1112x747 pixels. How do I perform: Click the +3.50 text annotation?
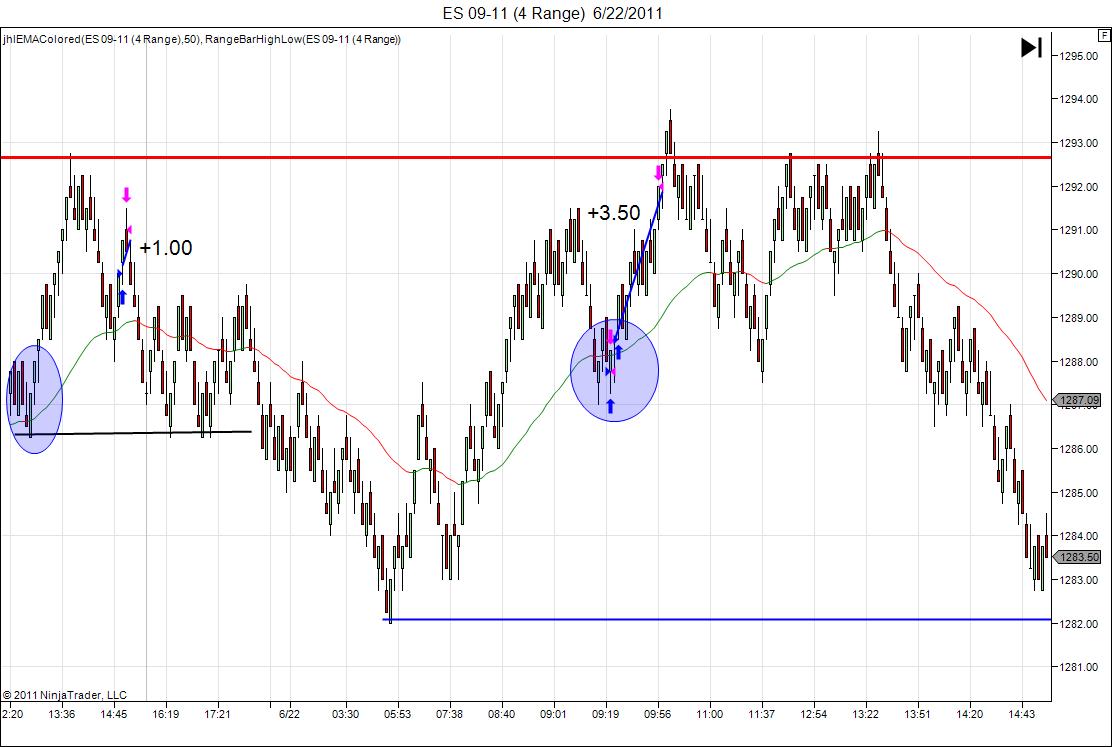click(x=614, y=213)
